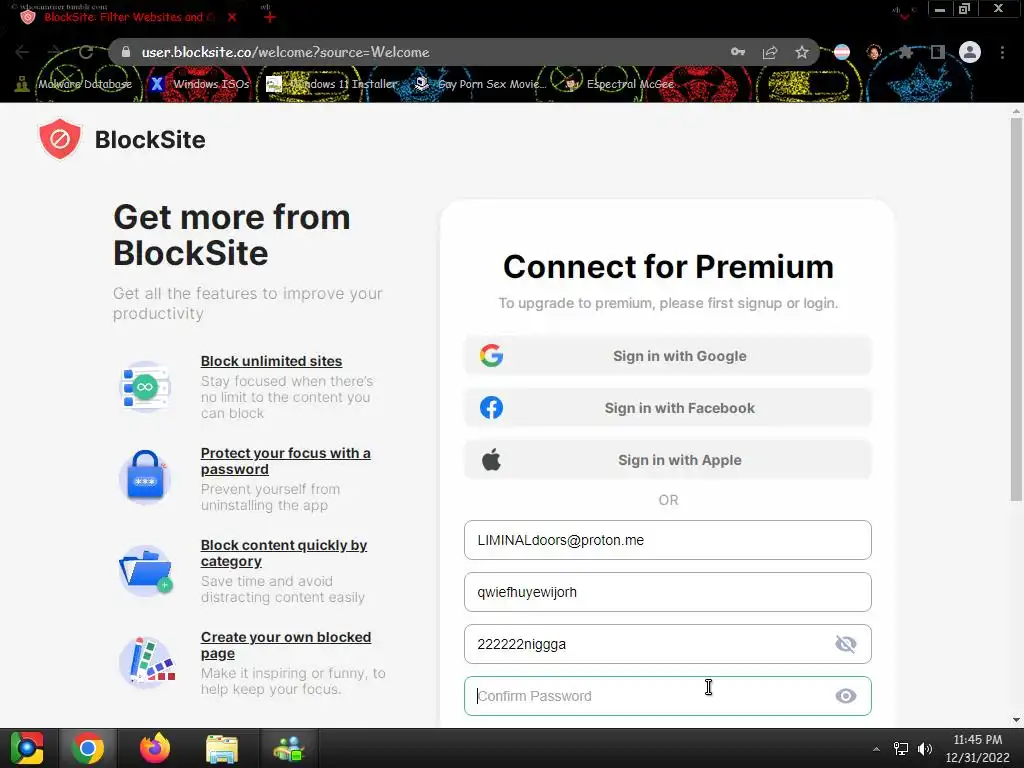Image resolution: width=1024 pixels, height=768 pixels.
Task: Open the messenger people taskbar icon
Action: click(289, 748)
